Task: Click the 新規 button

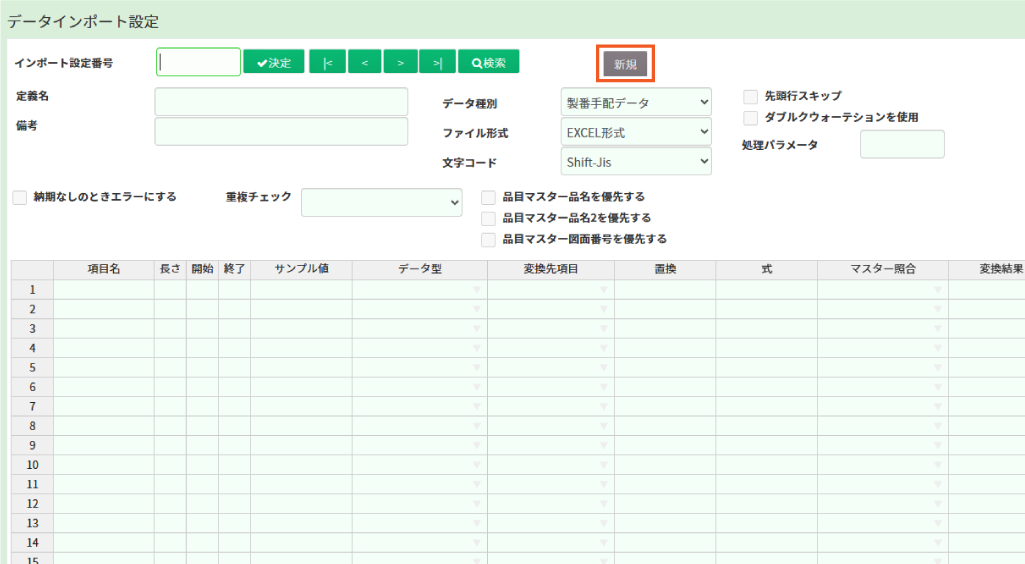Action: point(625,64)
